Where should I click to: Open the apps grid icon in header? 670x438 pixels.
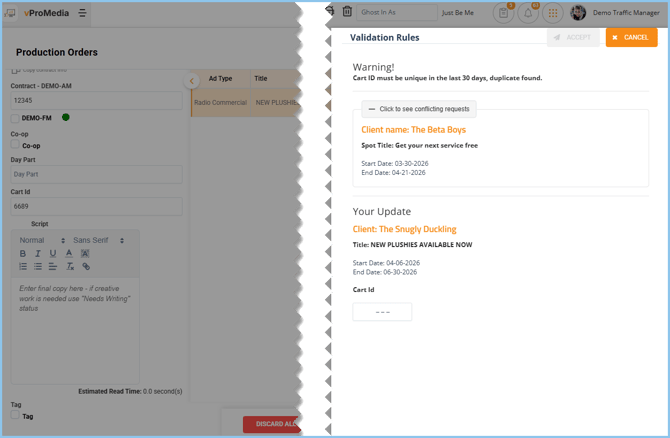552,13
